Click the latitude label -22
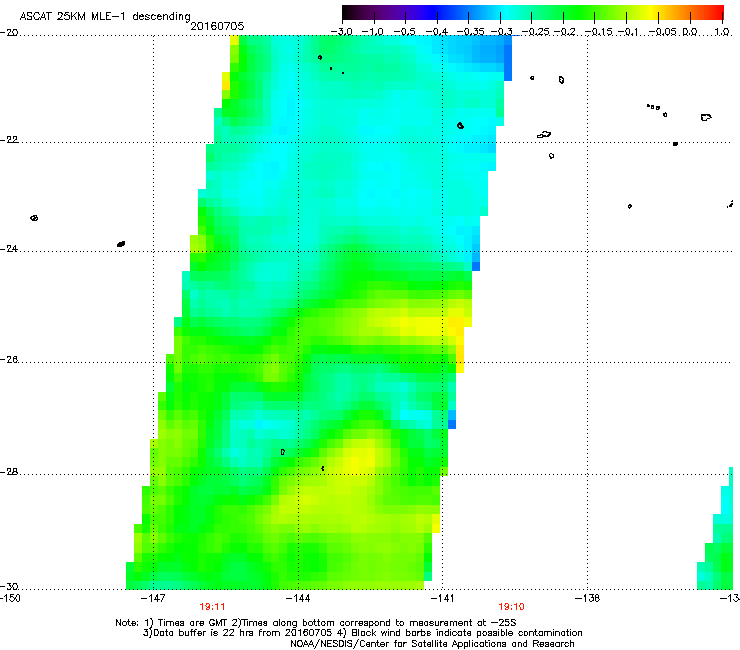Image resolution: width=740 pixels, height=650 pixels. point(9,140)
